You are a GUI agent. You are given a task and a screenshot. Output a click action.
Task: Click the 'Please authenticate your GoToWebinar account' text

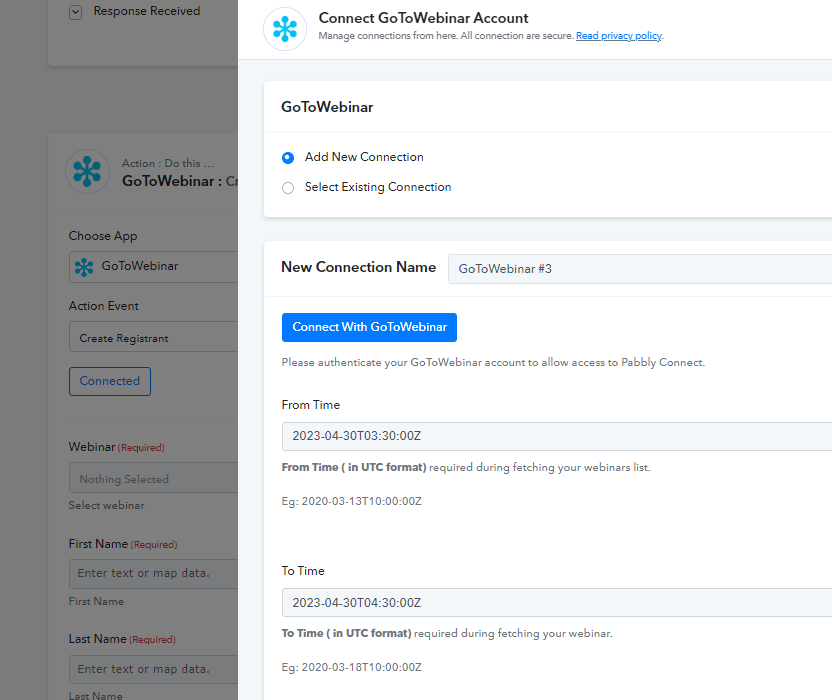point(493,362)
